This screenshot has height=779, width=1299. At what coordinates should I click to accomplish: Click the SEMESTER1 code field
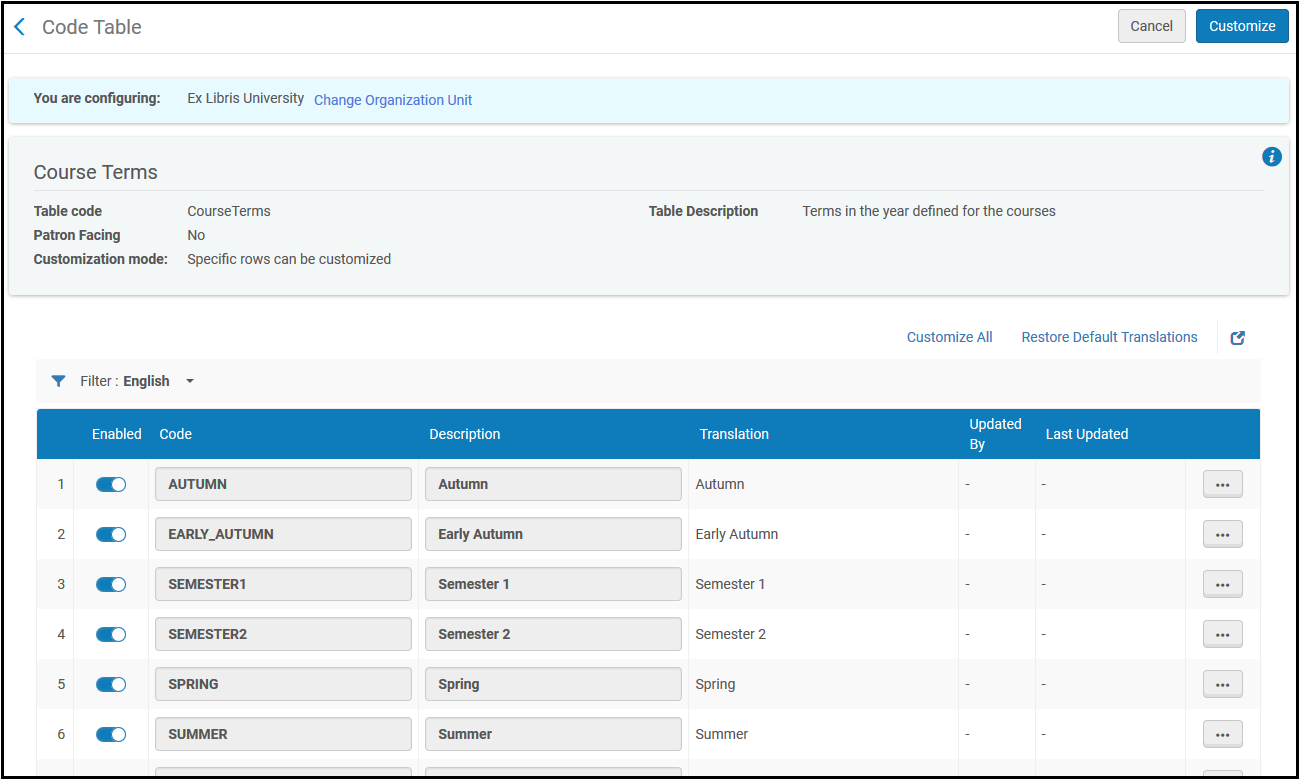click(283, 584)
